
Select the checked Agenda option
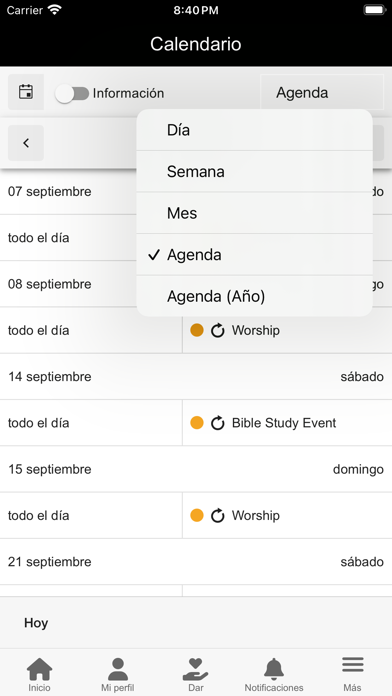254,255
